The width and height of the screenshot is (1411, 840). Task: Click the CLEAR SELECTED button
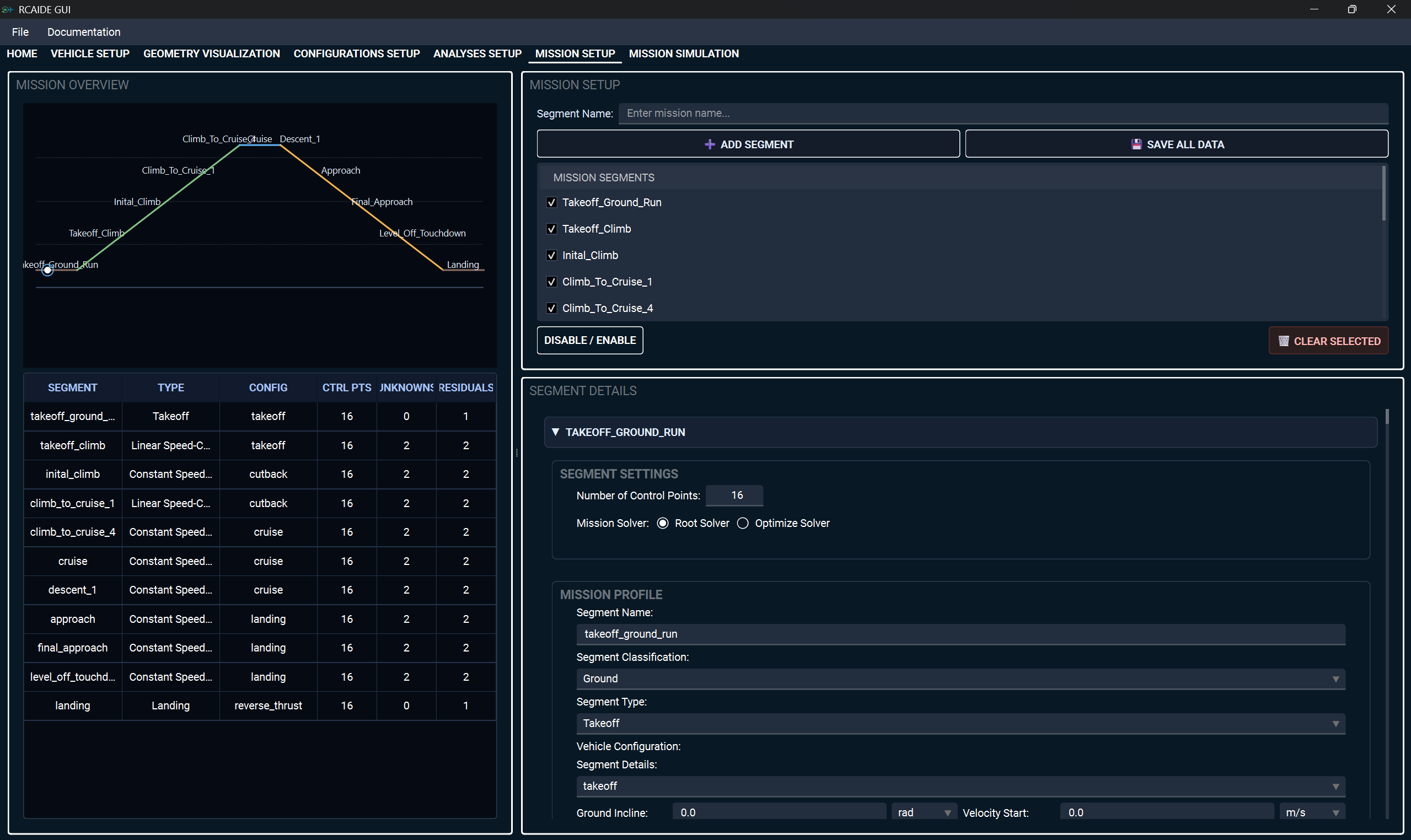(1328, 341)
